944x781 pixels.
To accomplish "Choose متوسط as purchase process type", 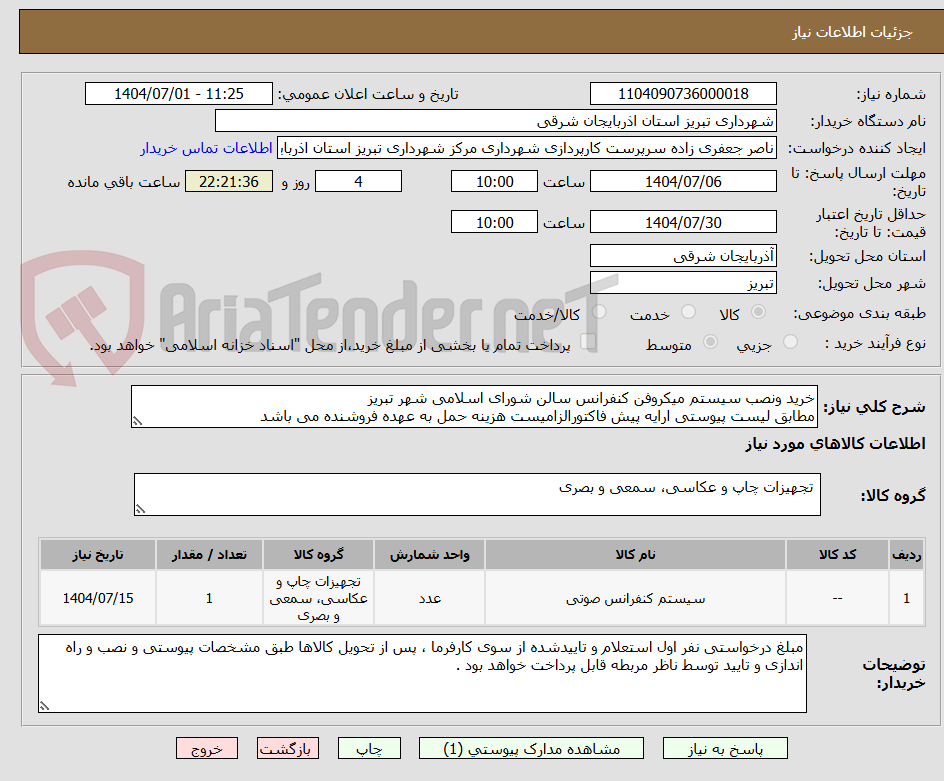I will [x=712, y=340].
